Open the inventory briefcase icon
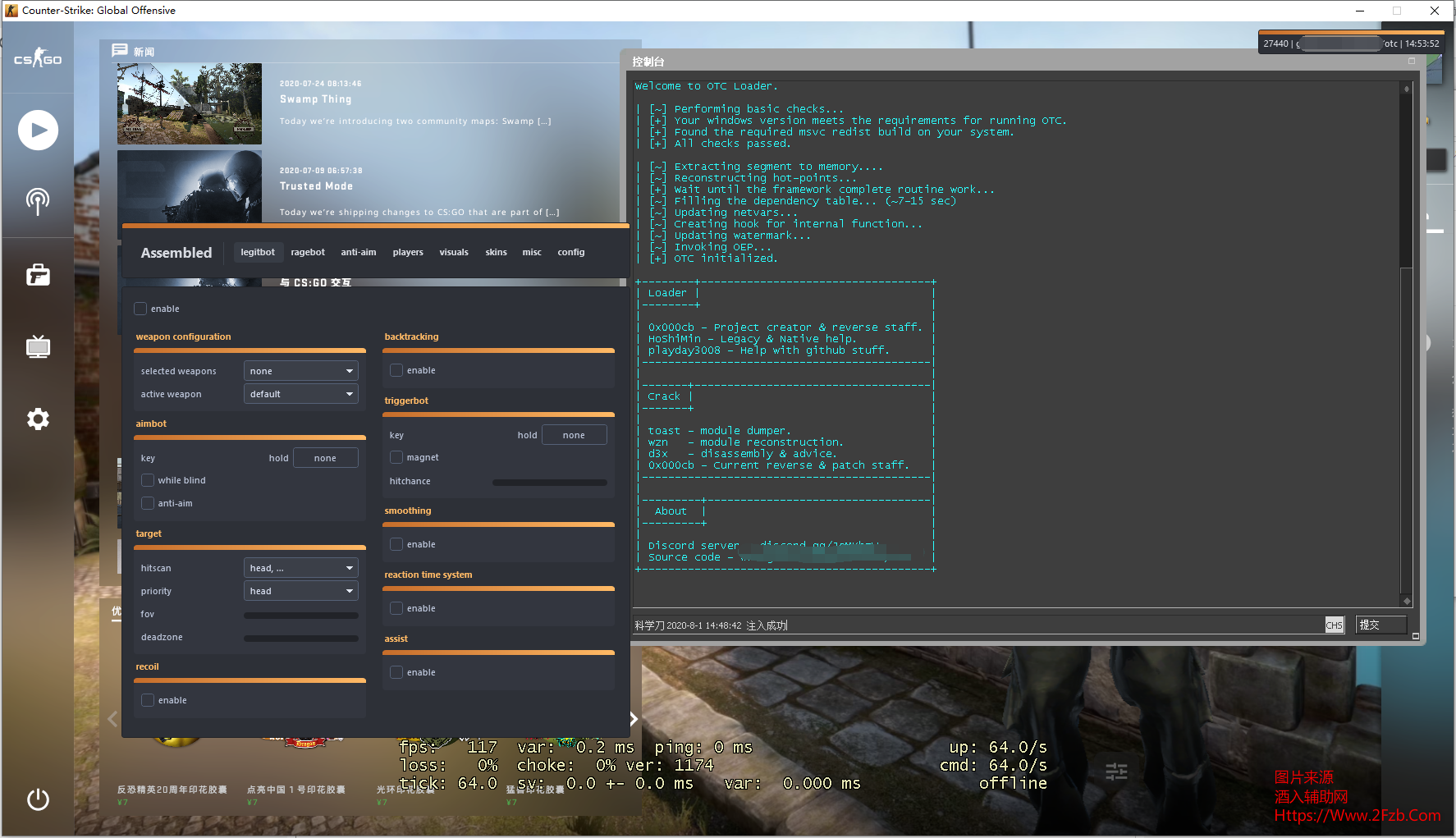1456x838 pixels. coord(38,275)
